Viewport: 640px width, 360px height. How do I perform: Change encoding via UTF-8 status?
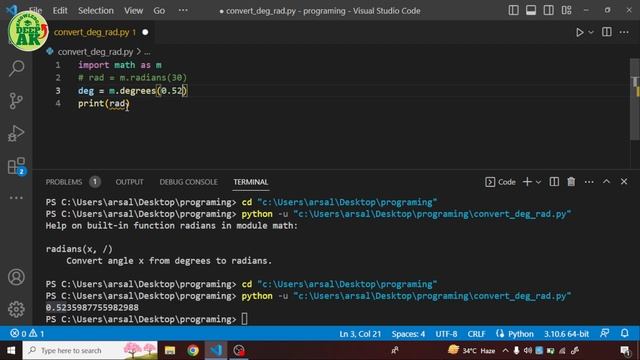pos(446,334)
